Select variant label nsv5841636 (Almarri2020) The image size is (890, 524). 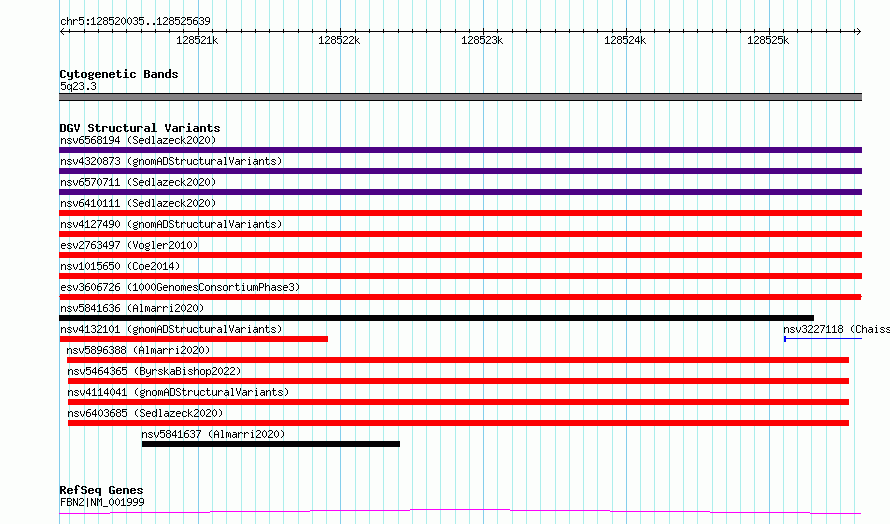tap(132, 308)
